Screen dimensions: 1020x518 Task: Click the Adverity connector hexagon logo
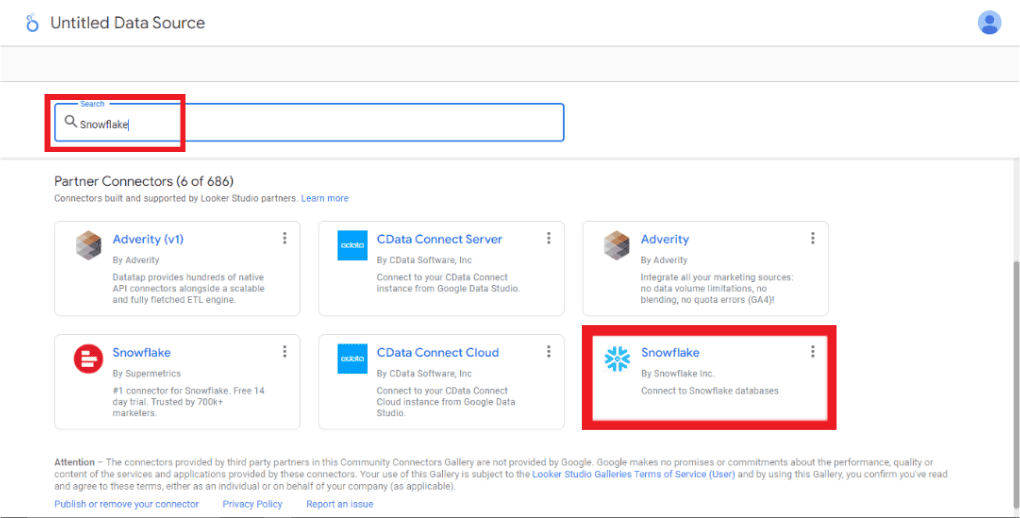[x=617, y=245]
